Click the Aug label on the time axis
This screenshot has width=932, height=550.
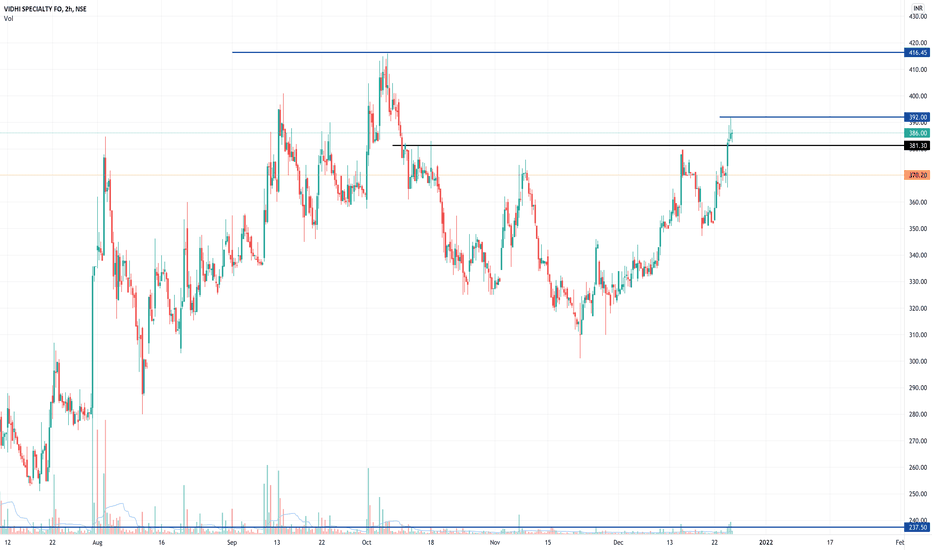97,542
